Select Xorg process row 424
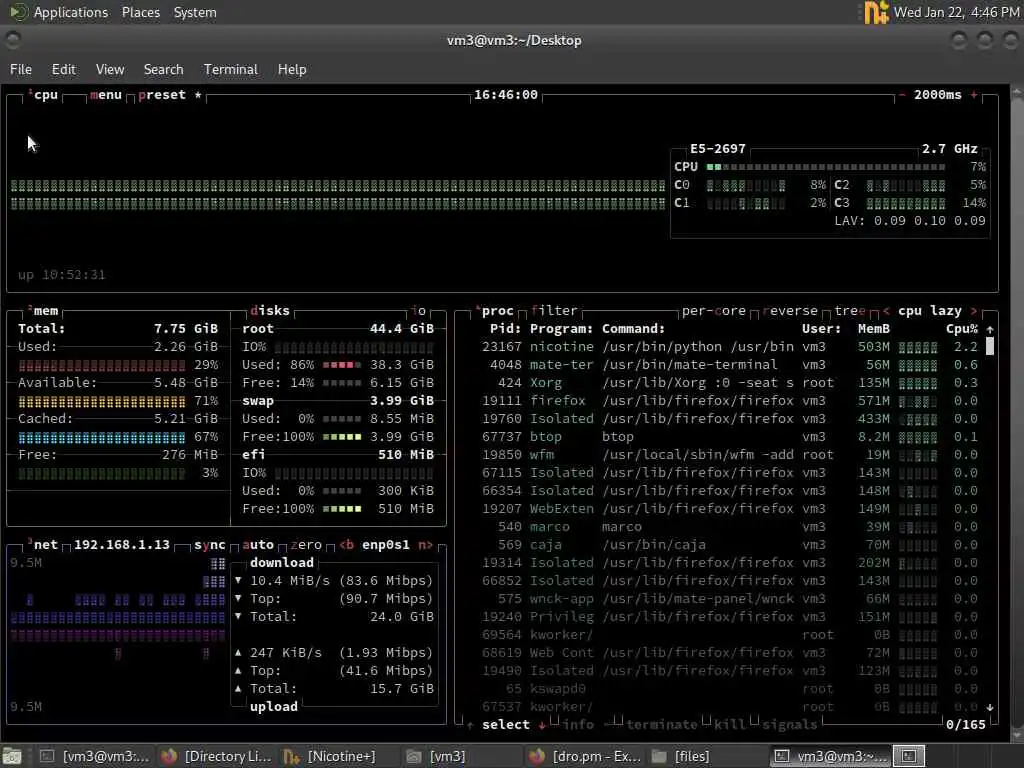Screen dimensions: 1024x768 pyautogui.click(x=730, y=383)
